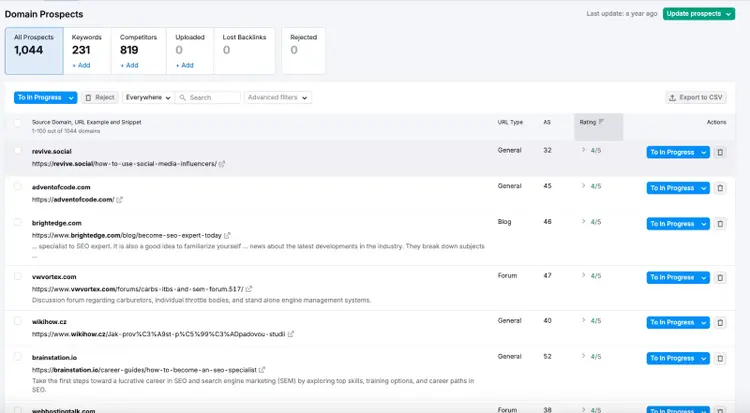
Task: Check the revive.social row checkbox
Action: coord(18,151)
